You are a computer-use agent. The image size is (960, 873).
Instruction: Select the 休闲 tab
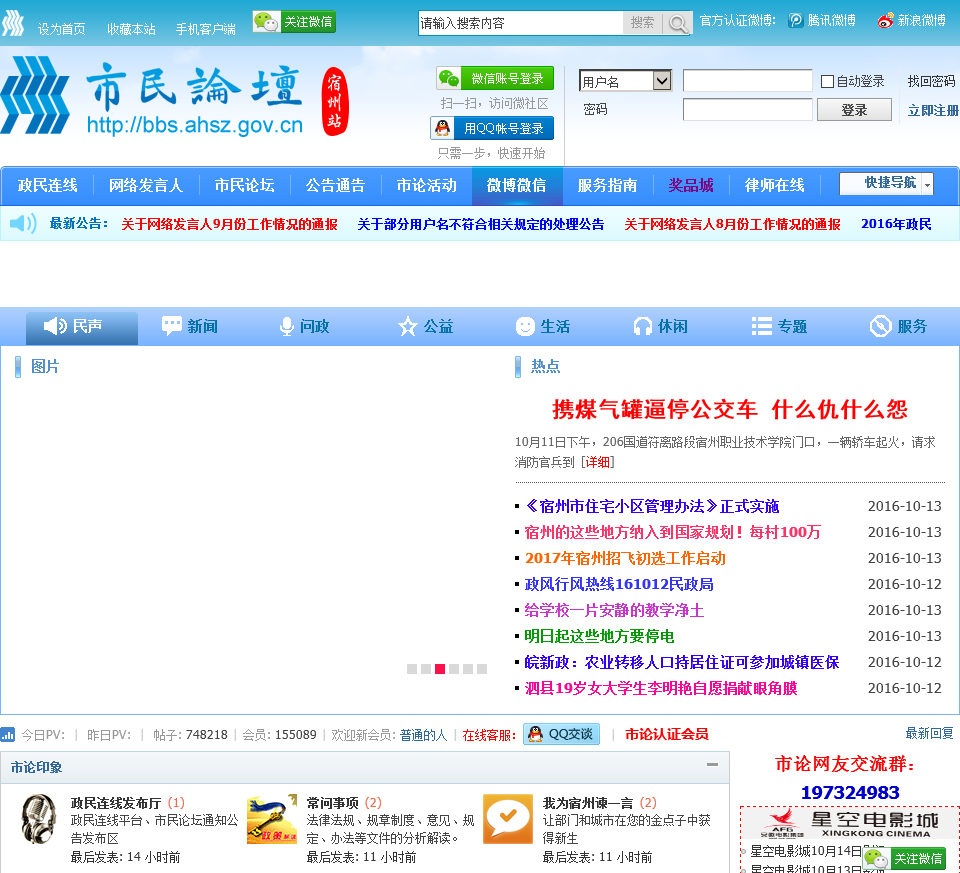pos(661,326)
